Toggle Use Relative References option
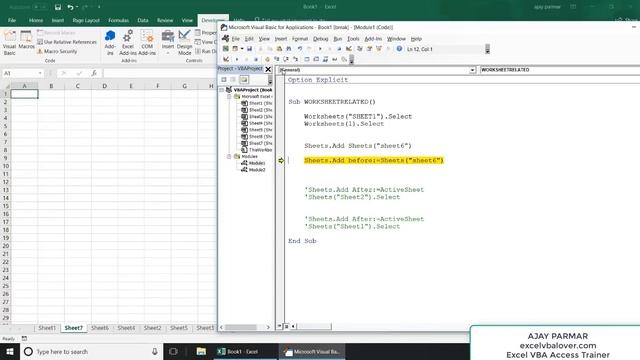Screen dimensions: 640x360 click(67, 42)
